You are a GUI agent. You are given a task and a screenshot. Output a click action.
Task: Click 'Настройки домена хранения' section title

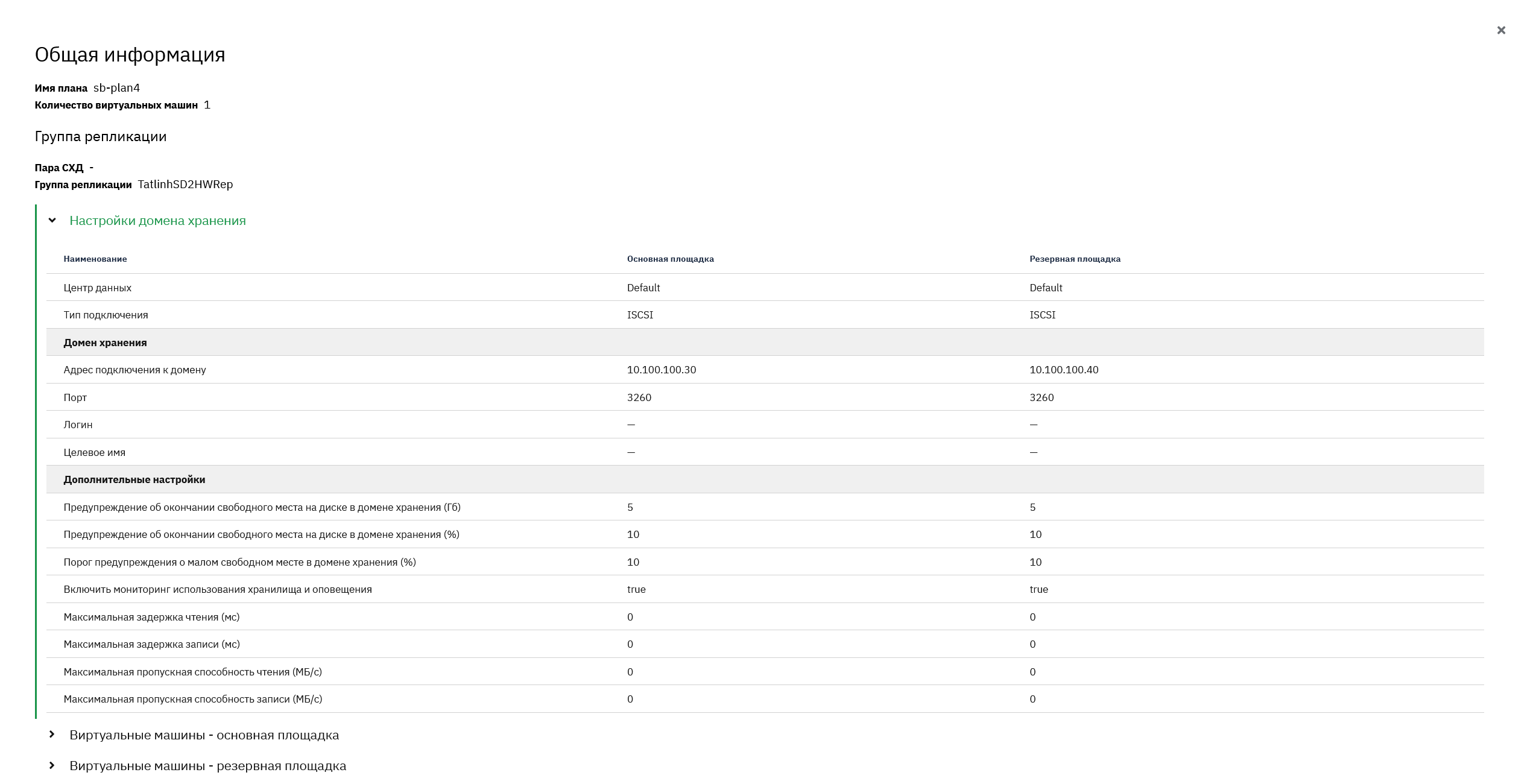coord(157,221)
